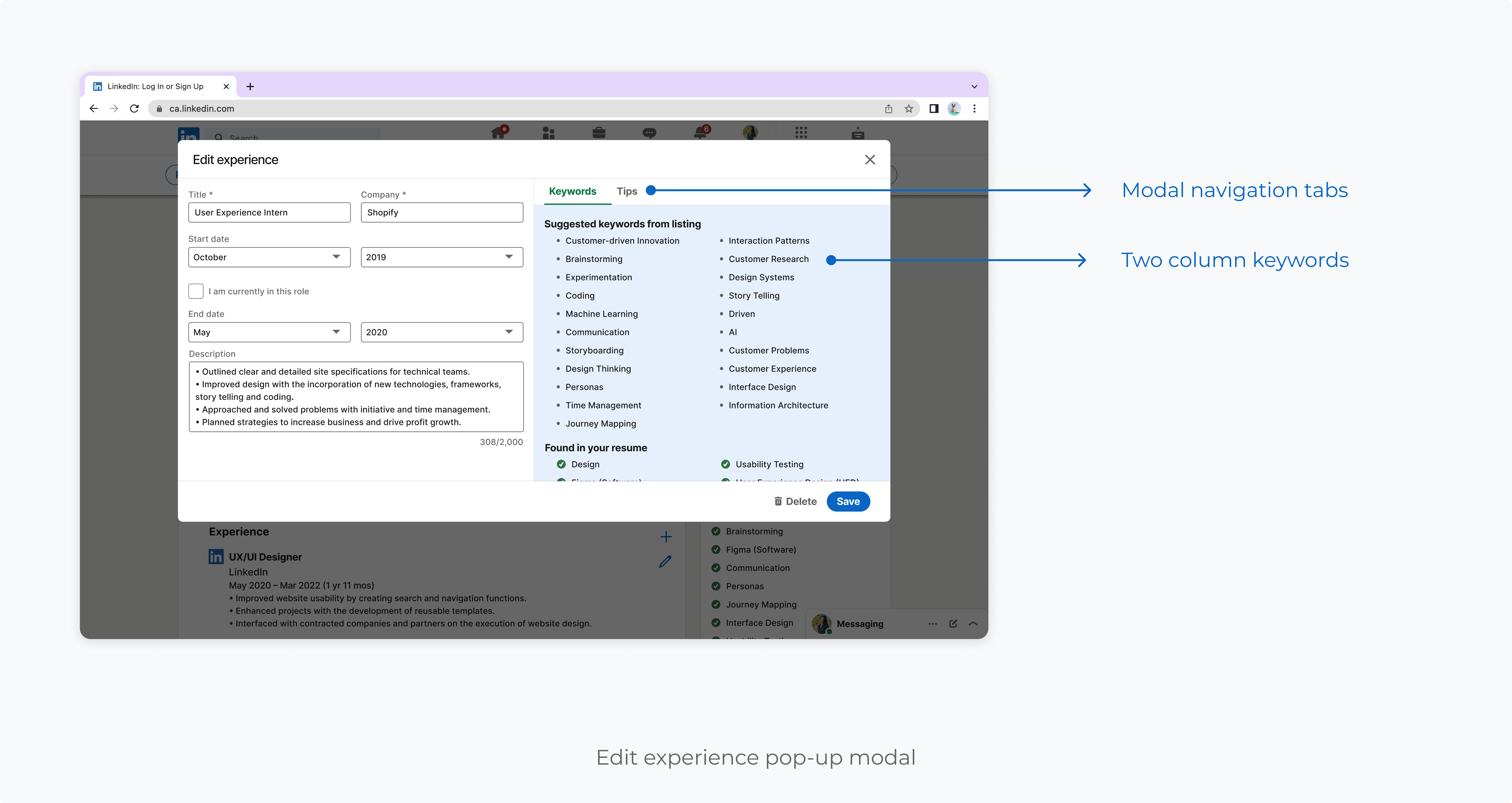The width and height of the screenshot is (1512, 803).
Task: Click the browser share page icon
Action: click(889, 109)
